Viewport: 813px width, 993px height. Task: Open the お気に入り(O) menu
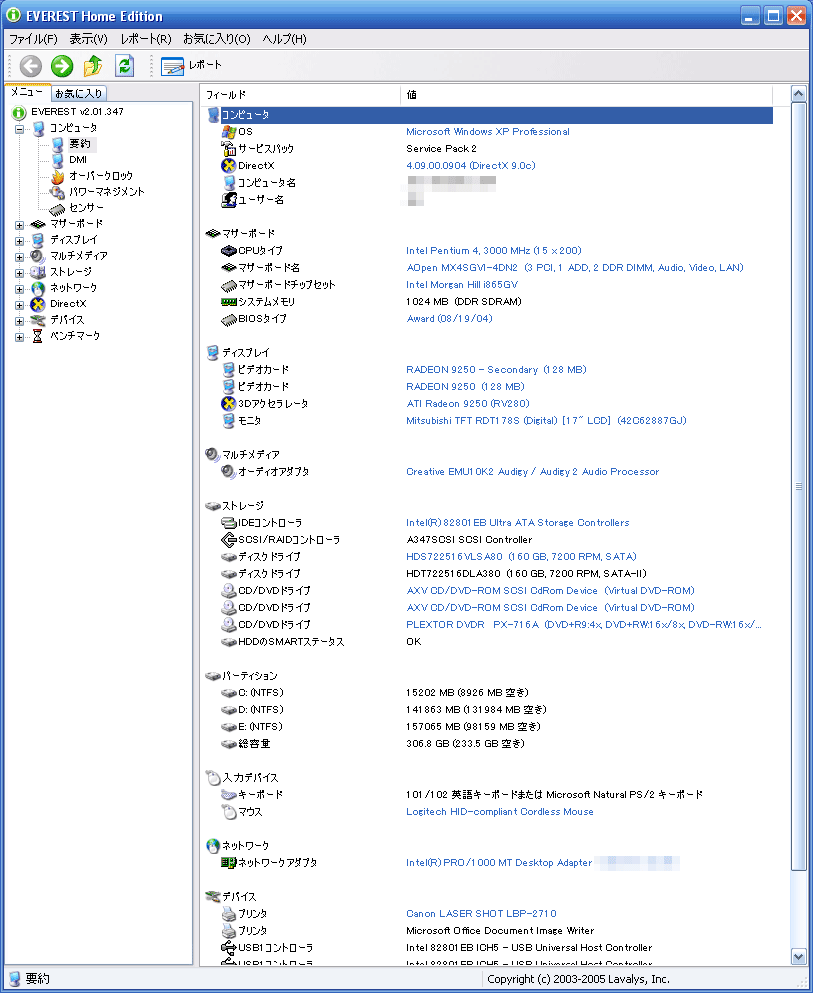(x=217, y=39)
